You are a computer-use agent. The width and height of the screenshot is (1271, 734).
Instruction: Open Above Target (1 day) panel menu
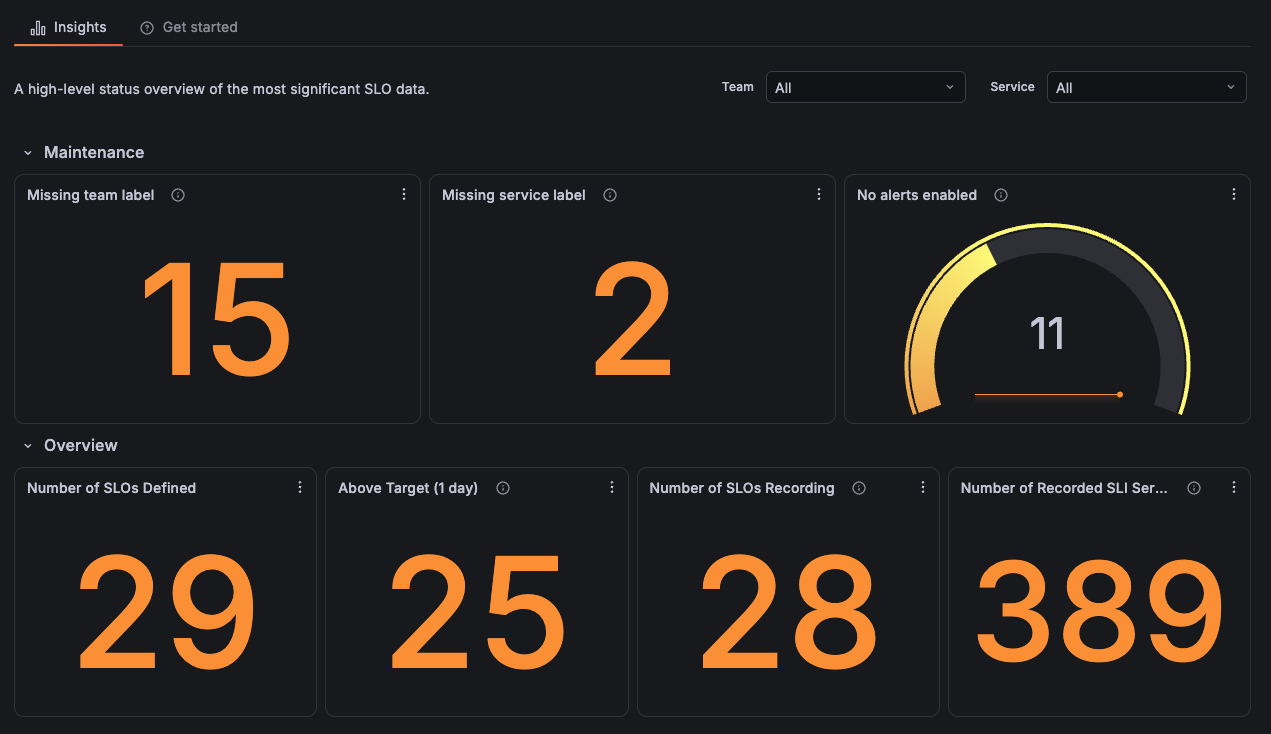612,488
